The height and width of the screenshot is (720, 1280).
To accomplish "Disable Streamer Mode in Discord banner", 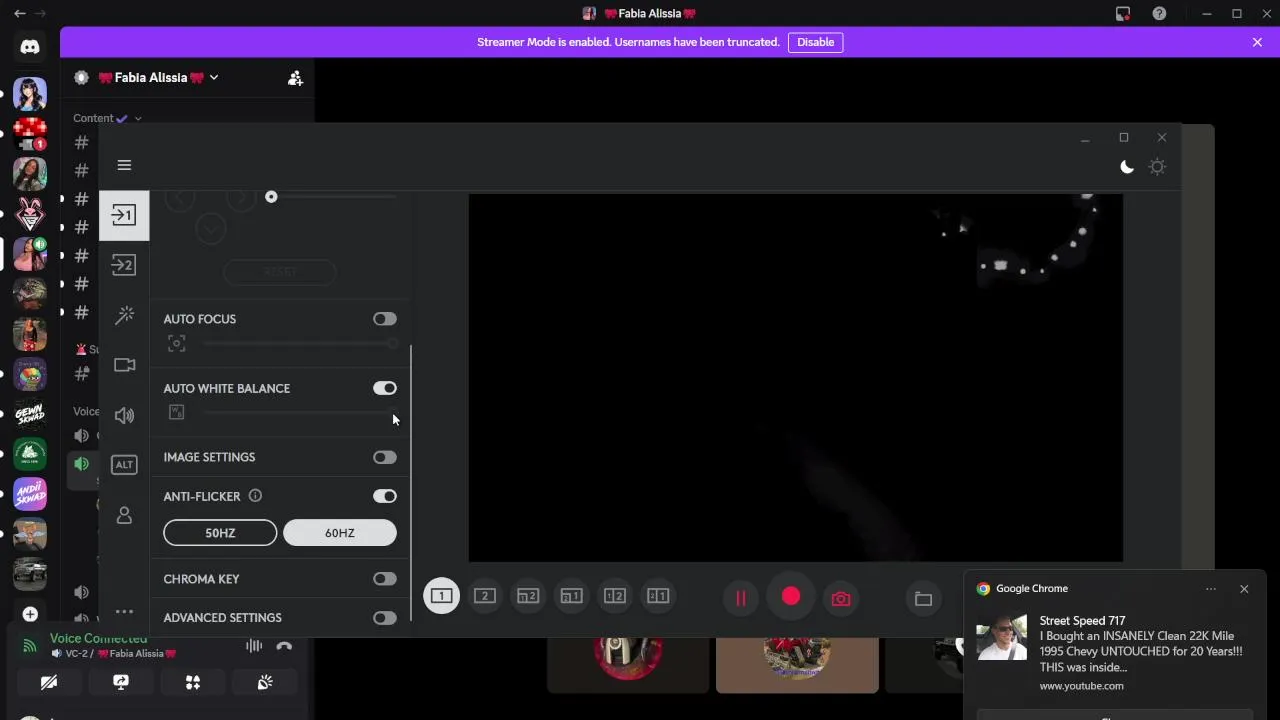I will pyautogui.click(x=815, y=42).
